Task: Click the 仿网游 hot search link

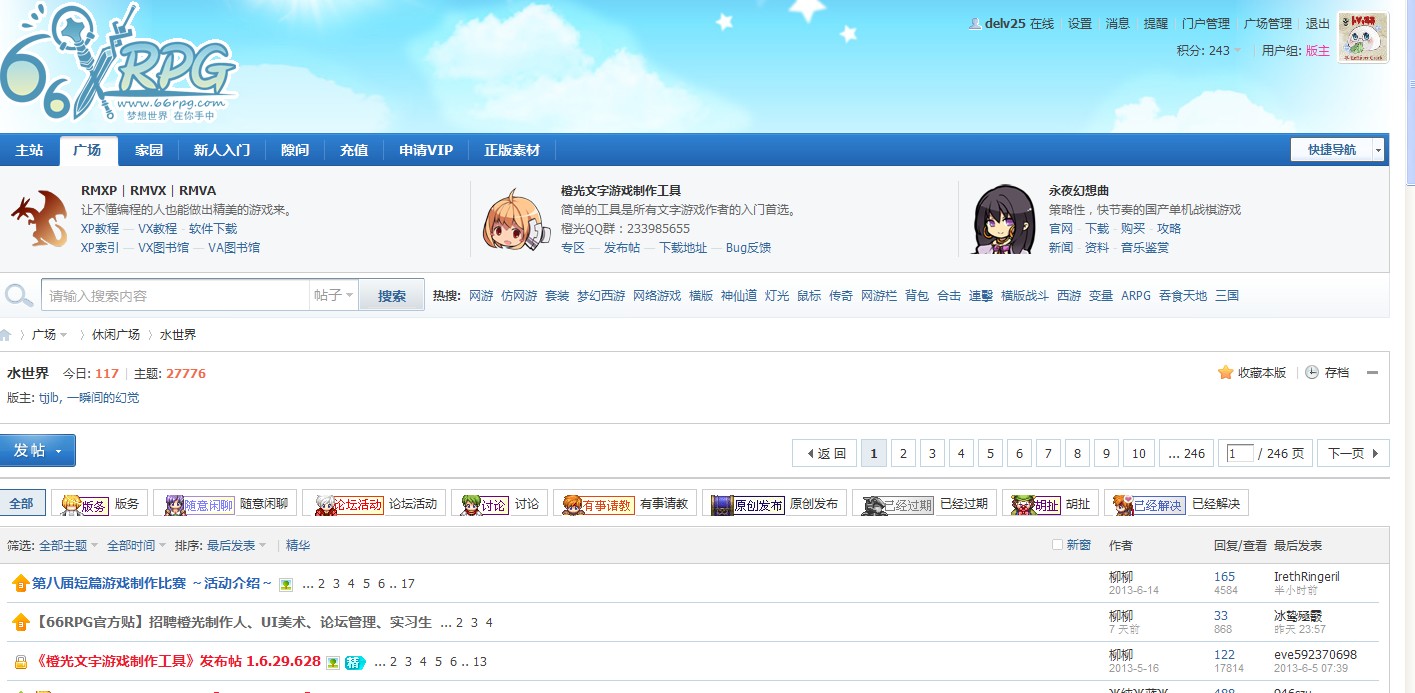Action: pyautogui.click(x=519, y=296)
